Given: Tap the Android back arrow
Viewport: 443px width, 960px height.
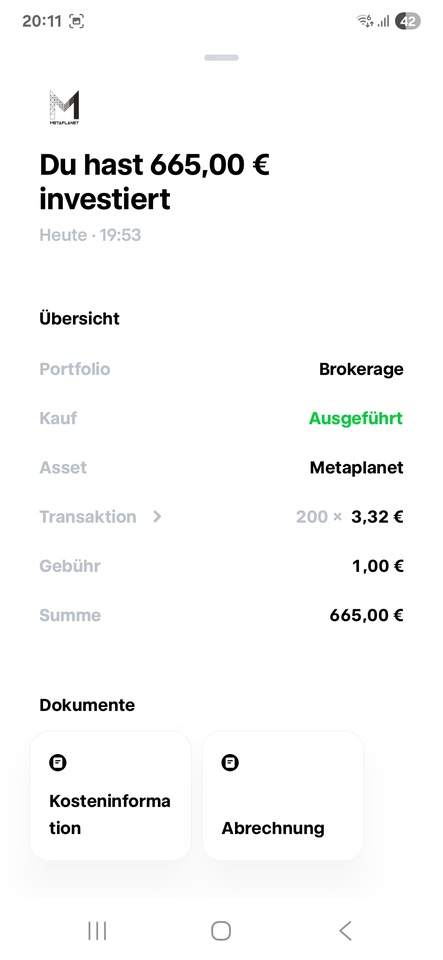Looking at the screenshot, I should [x=345, y=931].
